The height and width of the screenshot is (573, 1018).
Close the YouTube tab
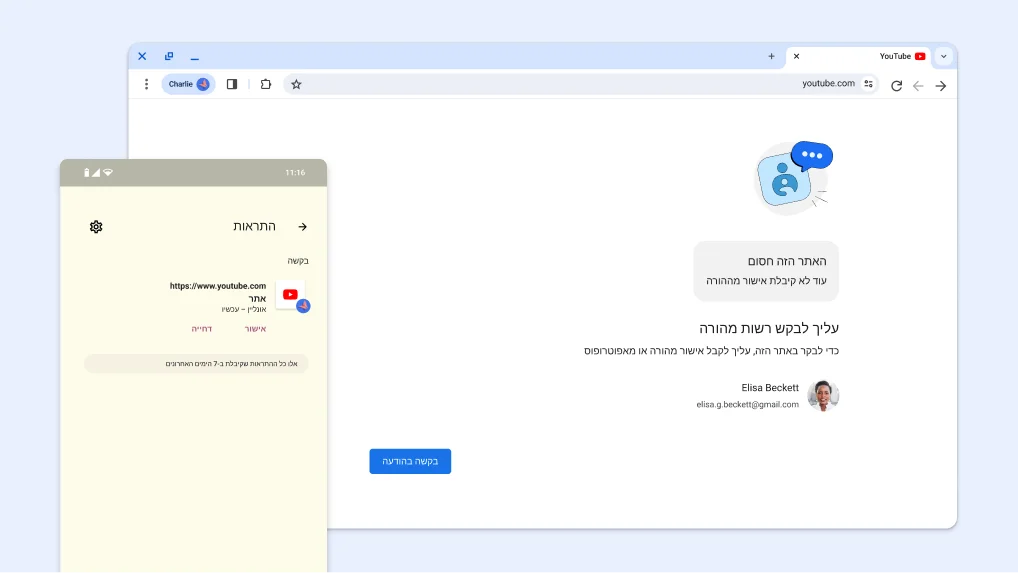[796, 56]
